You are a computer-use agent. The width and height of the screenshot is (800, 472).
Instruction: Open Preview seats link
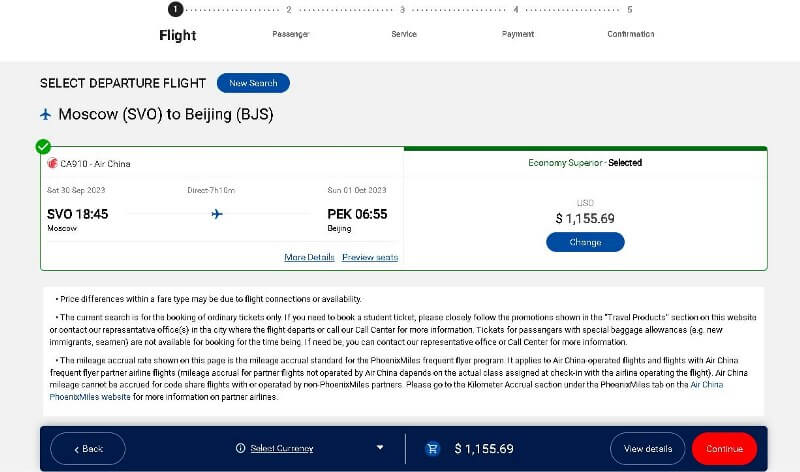[370, 257]
